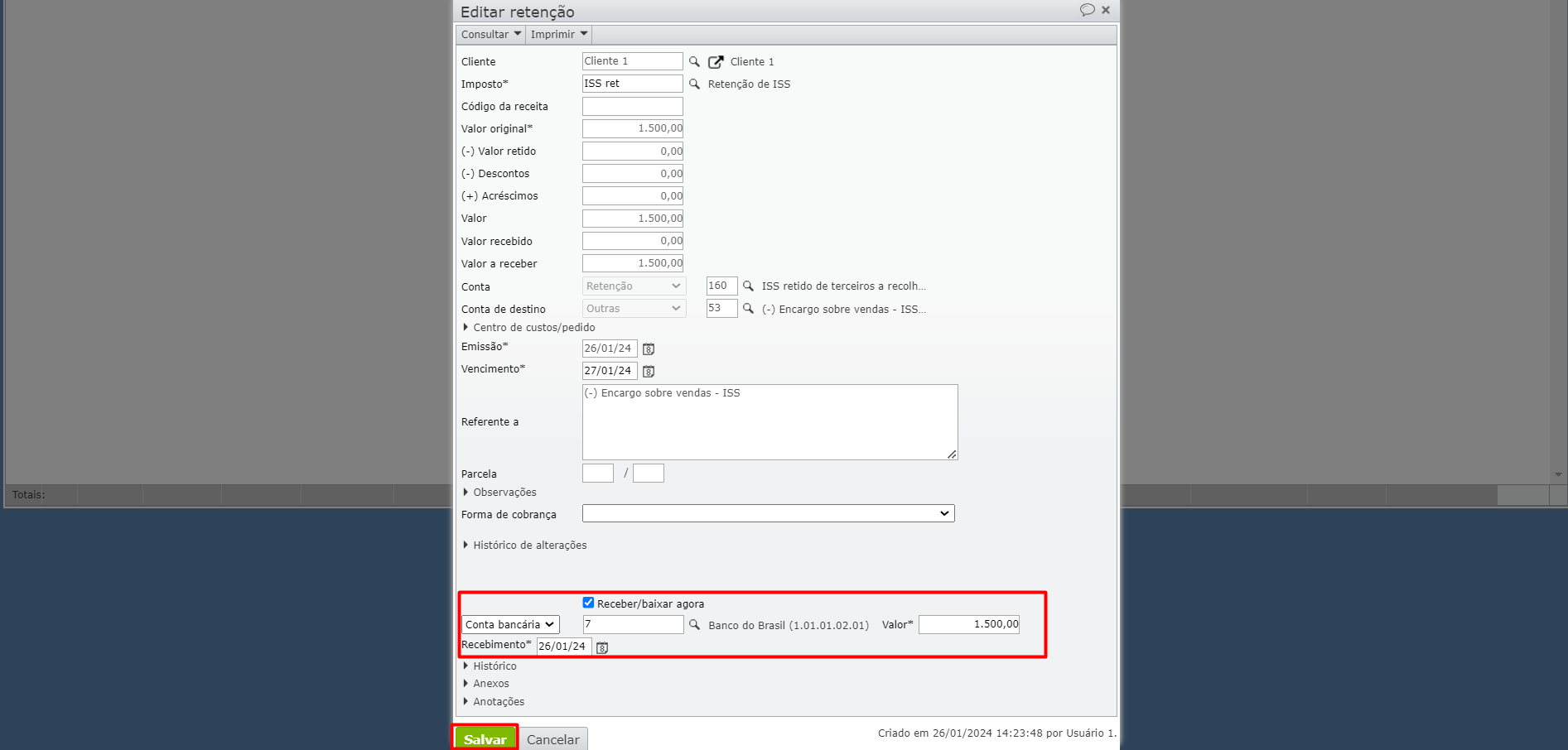This screenshot has height=750, width=1568.
Task: Click the green Salvar button
Action: [x=485, y=738]
